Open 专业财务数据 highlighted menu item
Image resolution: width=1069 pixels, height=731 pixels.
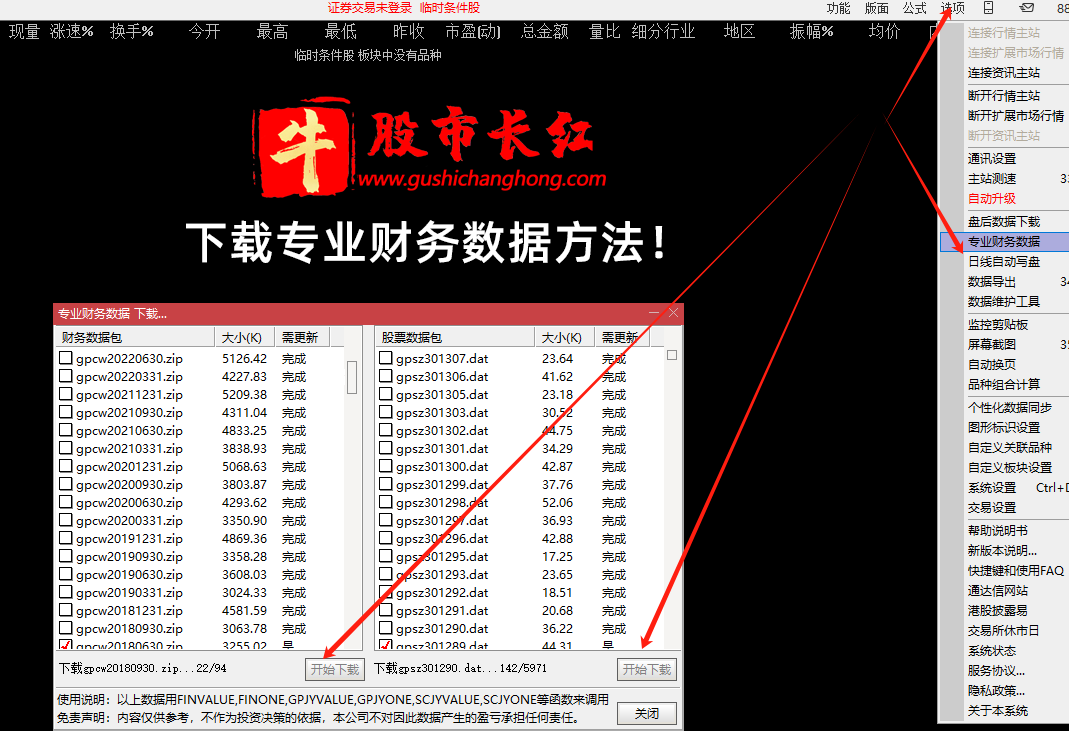click(x=1004, y=241)
